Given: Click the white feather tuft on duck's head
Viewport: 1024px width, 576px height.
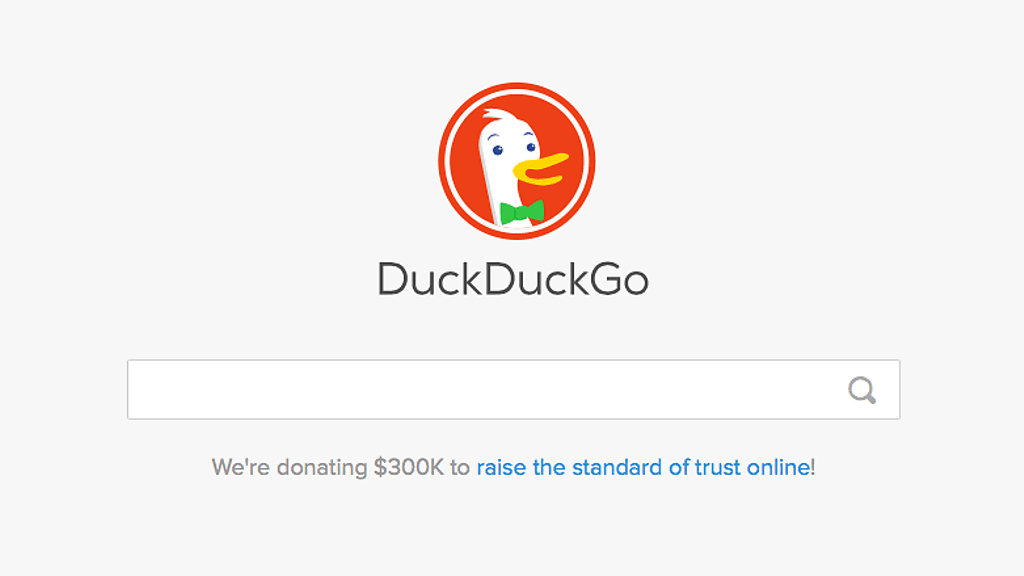Looking at the screenshot, I should tap(500, 118).
